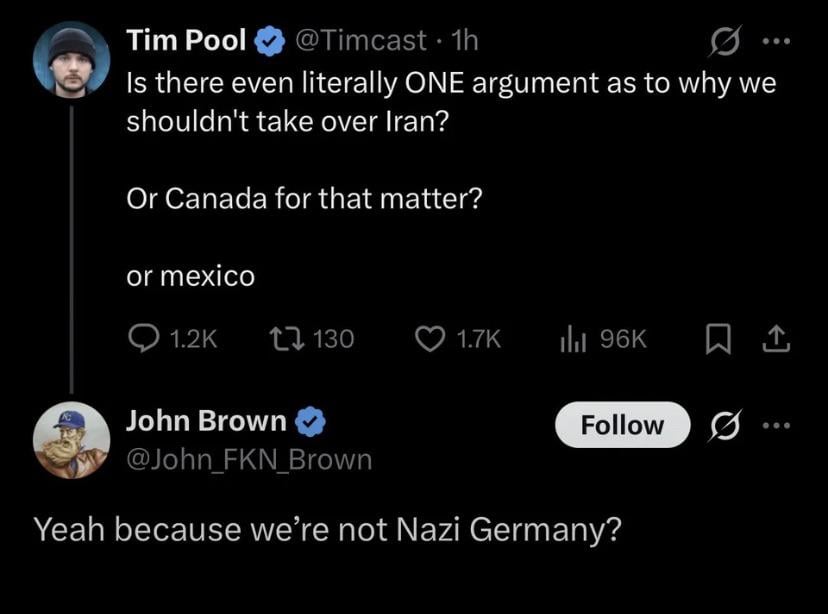Click the @John_FKN_Brown handle

(x=248, y=459)
